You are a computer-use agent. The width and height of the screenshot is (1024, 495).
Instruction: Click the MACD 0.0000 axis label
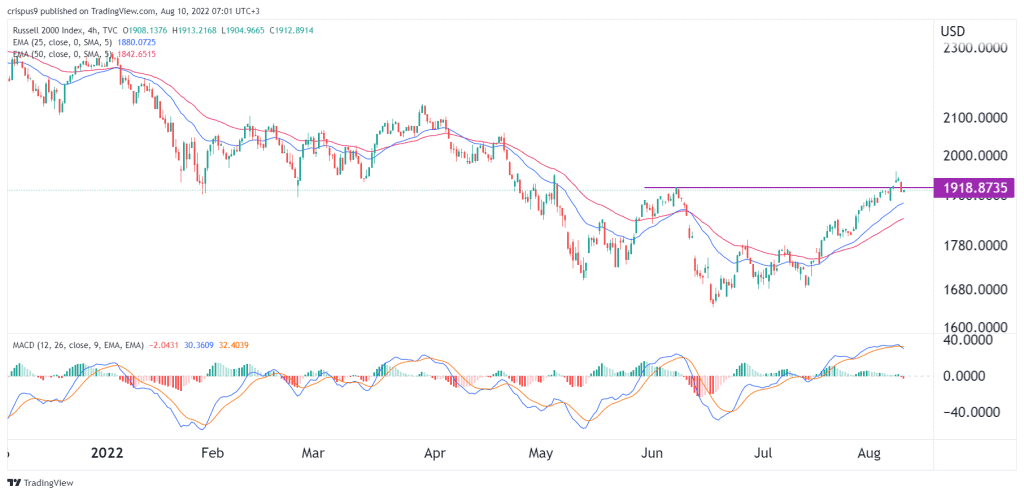click(965, 376)
